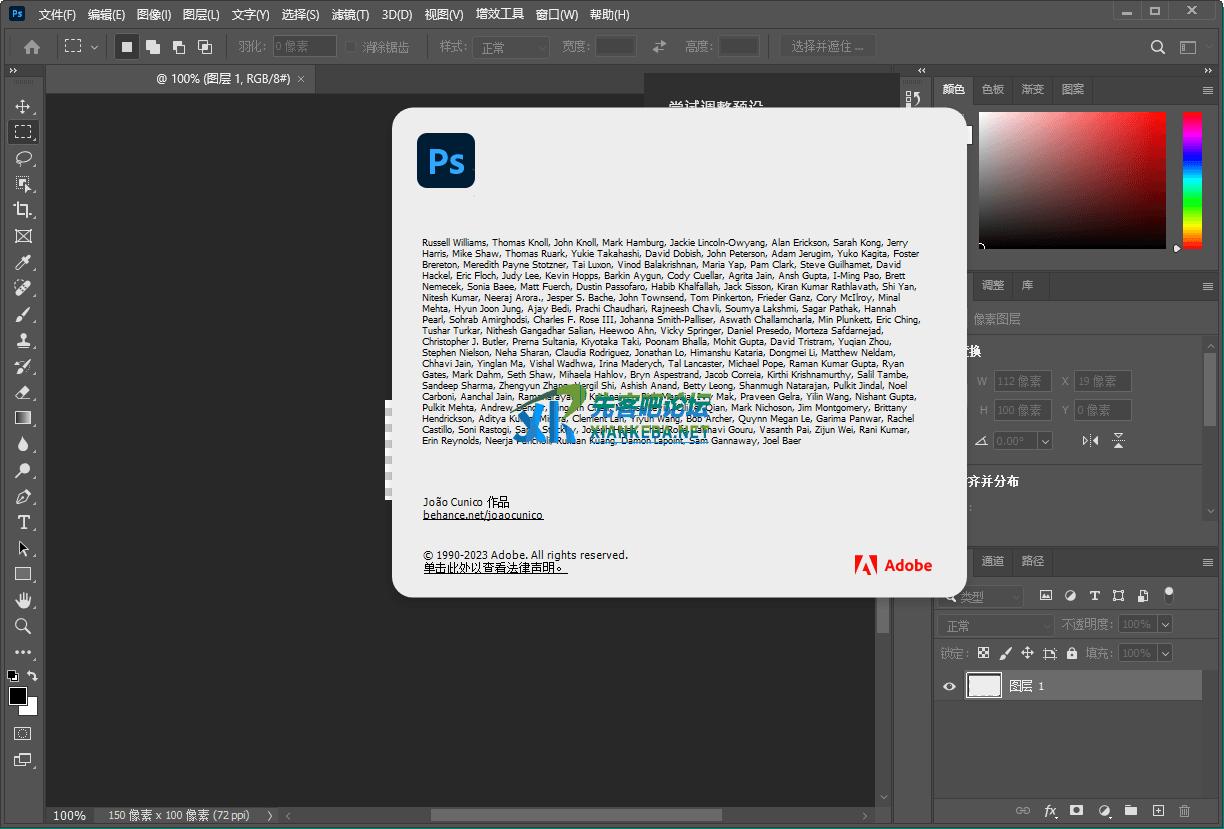The height and width of the screenshot is (829, 1224).
Task: Click the 图层 1 layer thumbnail
Action: (984, 686)
